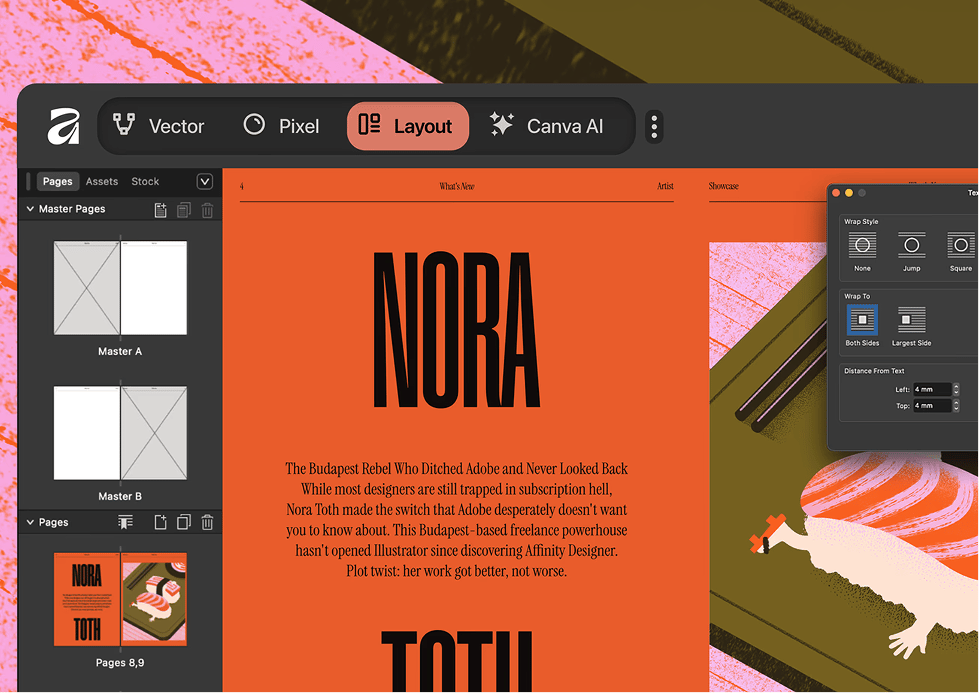Switch to the Vector studio
Image resolution: width=979 pixels, height=693 pixels.
pyautogui.click(x=159, y=126)
